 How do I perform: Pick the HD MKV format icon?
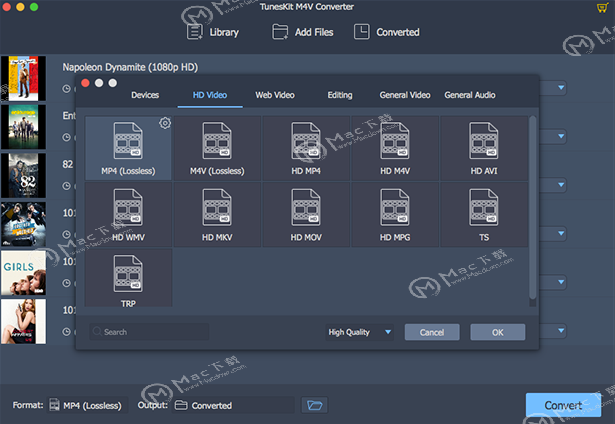click(217, 207)
